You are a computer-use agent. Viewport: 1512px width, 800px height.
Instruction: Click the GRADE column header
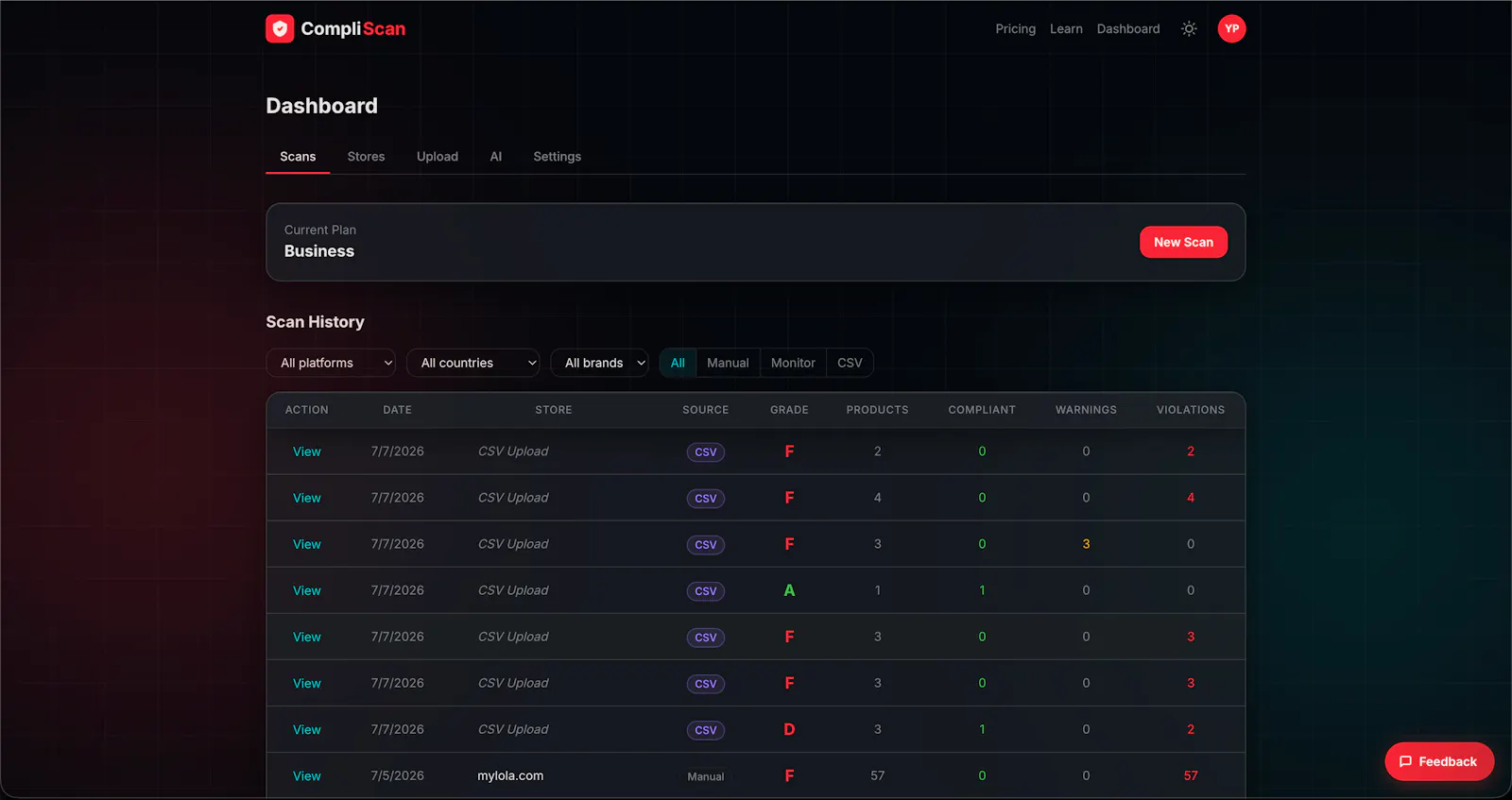click(x=789, y=410)
